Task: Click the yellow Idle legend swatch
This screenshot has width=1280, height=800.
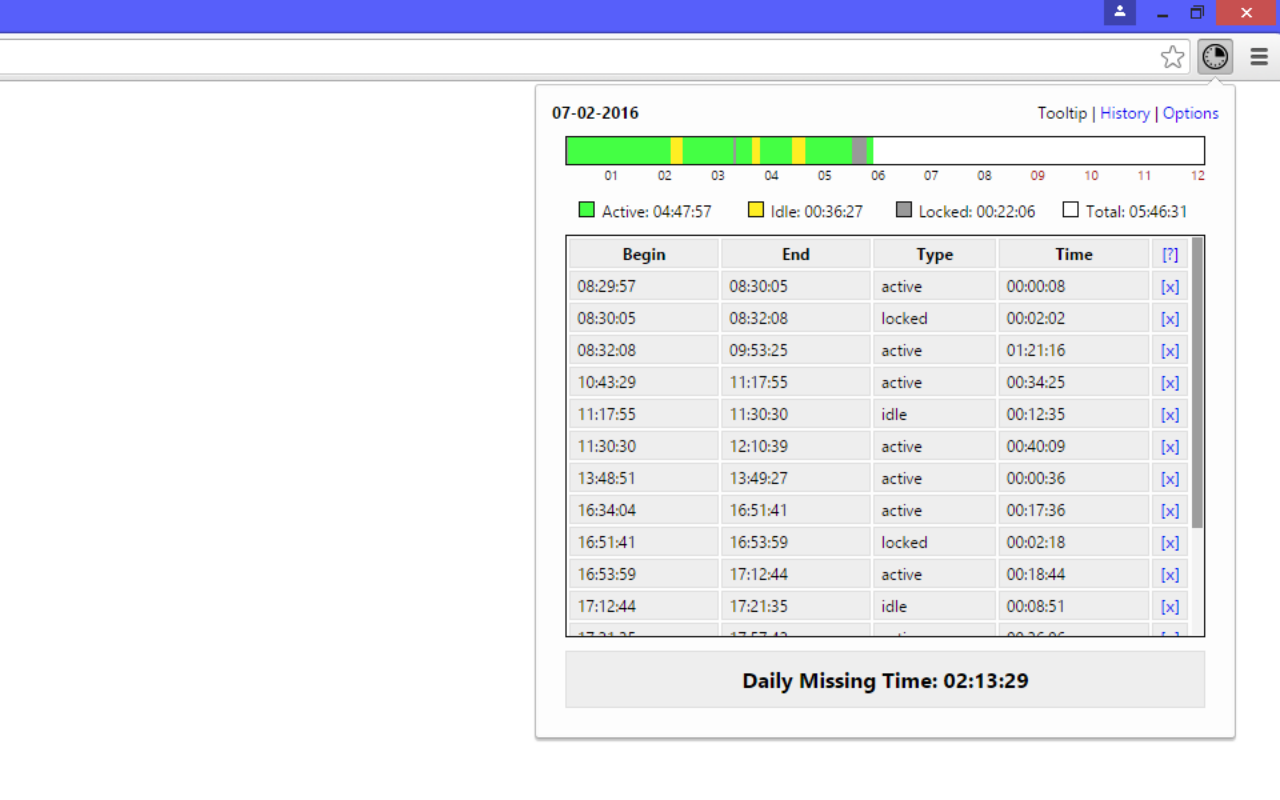Action: click(x=756, y=210)
